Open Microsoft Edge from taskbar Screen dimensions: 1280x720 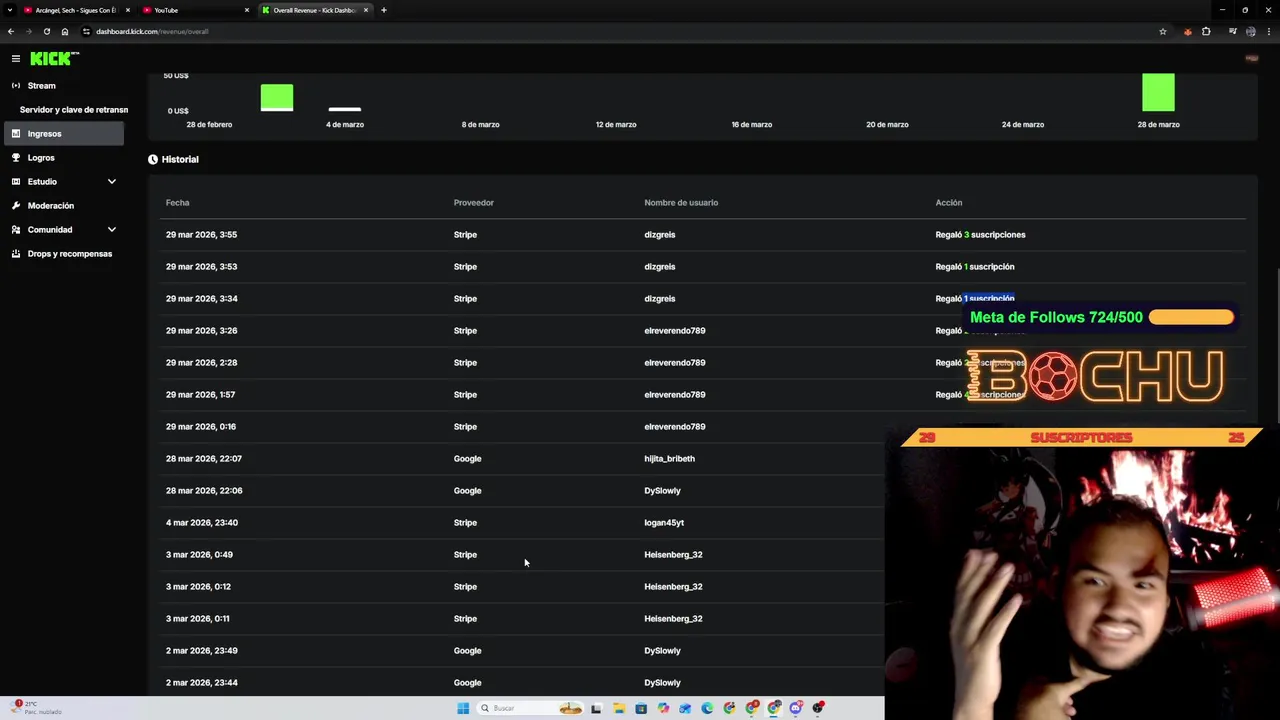click(707, 708)
